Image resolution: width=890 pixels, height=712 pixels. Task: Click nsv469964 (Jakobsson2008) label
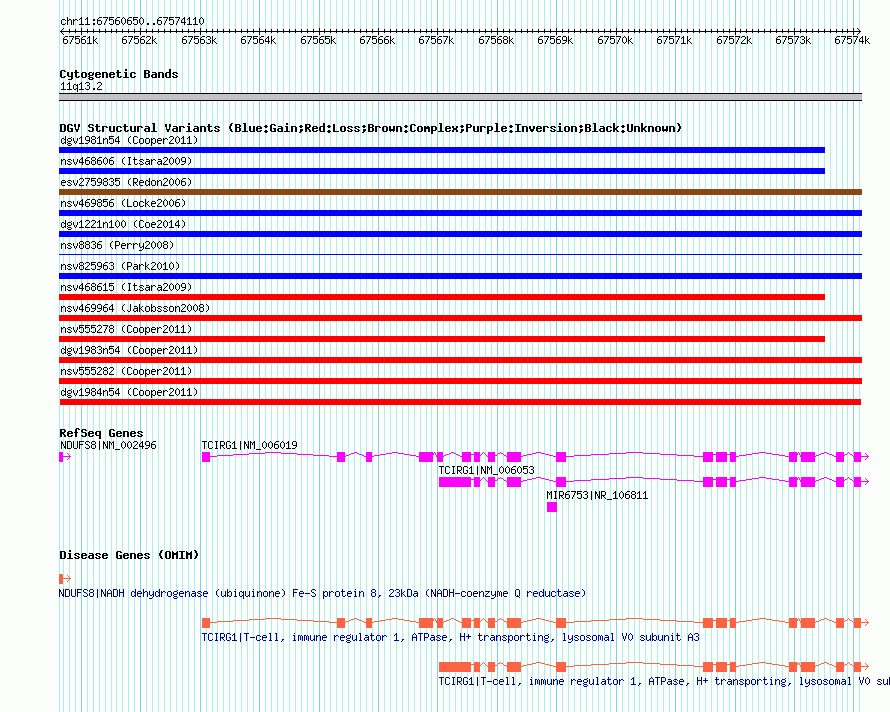coord(135,308)
